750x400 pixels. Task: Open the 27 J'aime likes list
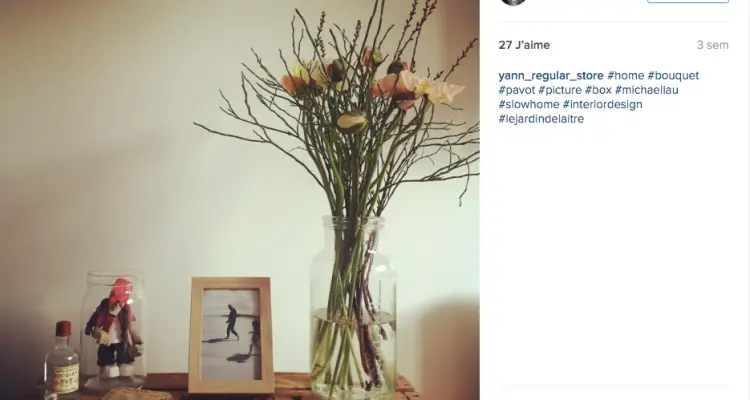click(524, 45)
